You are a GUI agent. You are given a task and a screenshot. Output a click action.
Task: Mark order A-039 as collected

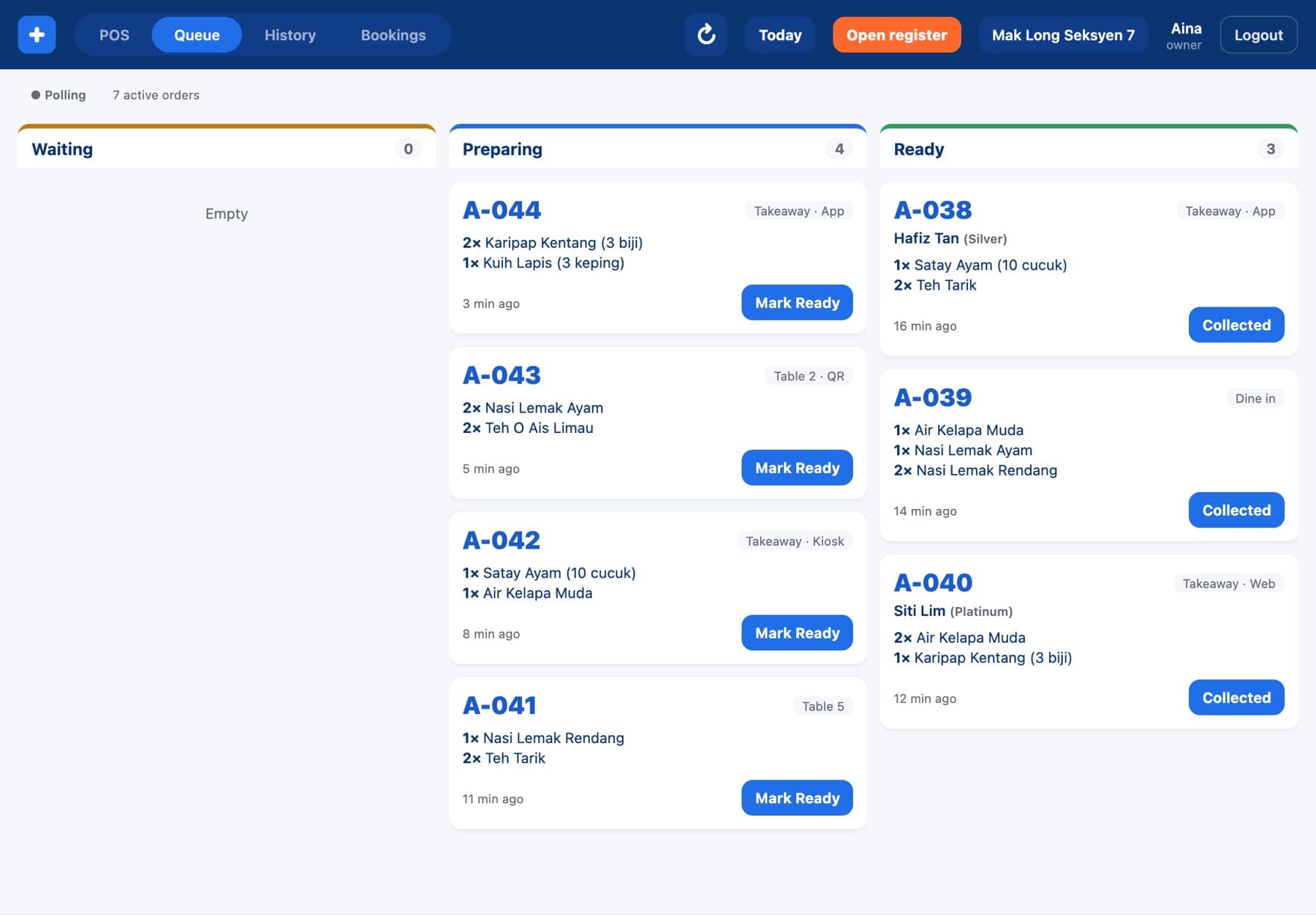click(x=1236, y=511)
